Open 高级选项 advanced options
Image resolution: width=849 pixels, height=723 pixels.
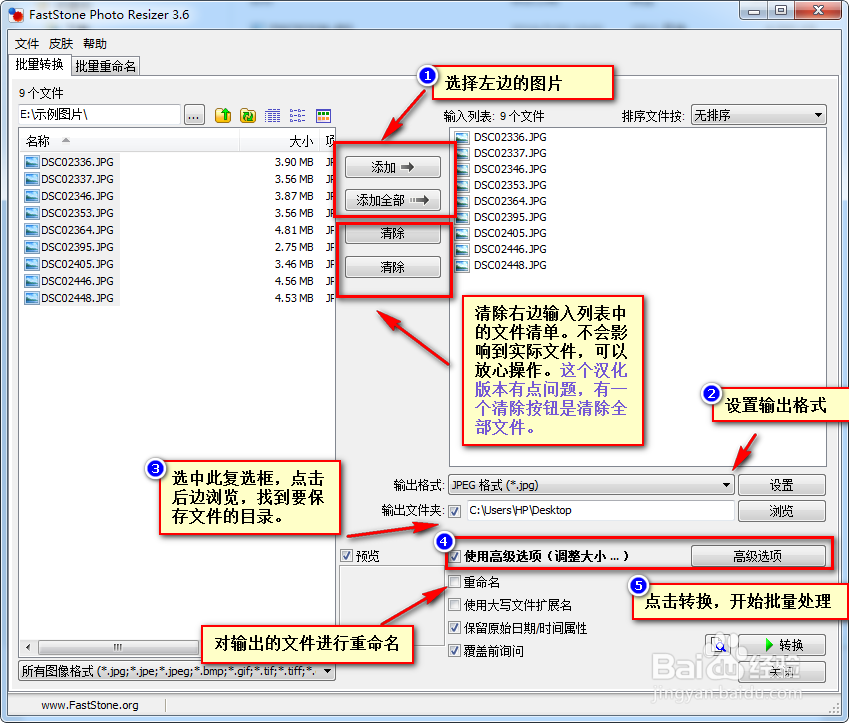pyautogui.click(x=758, y=556)
